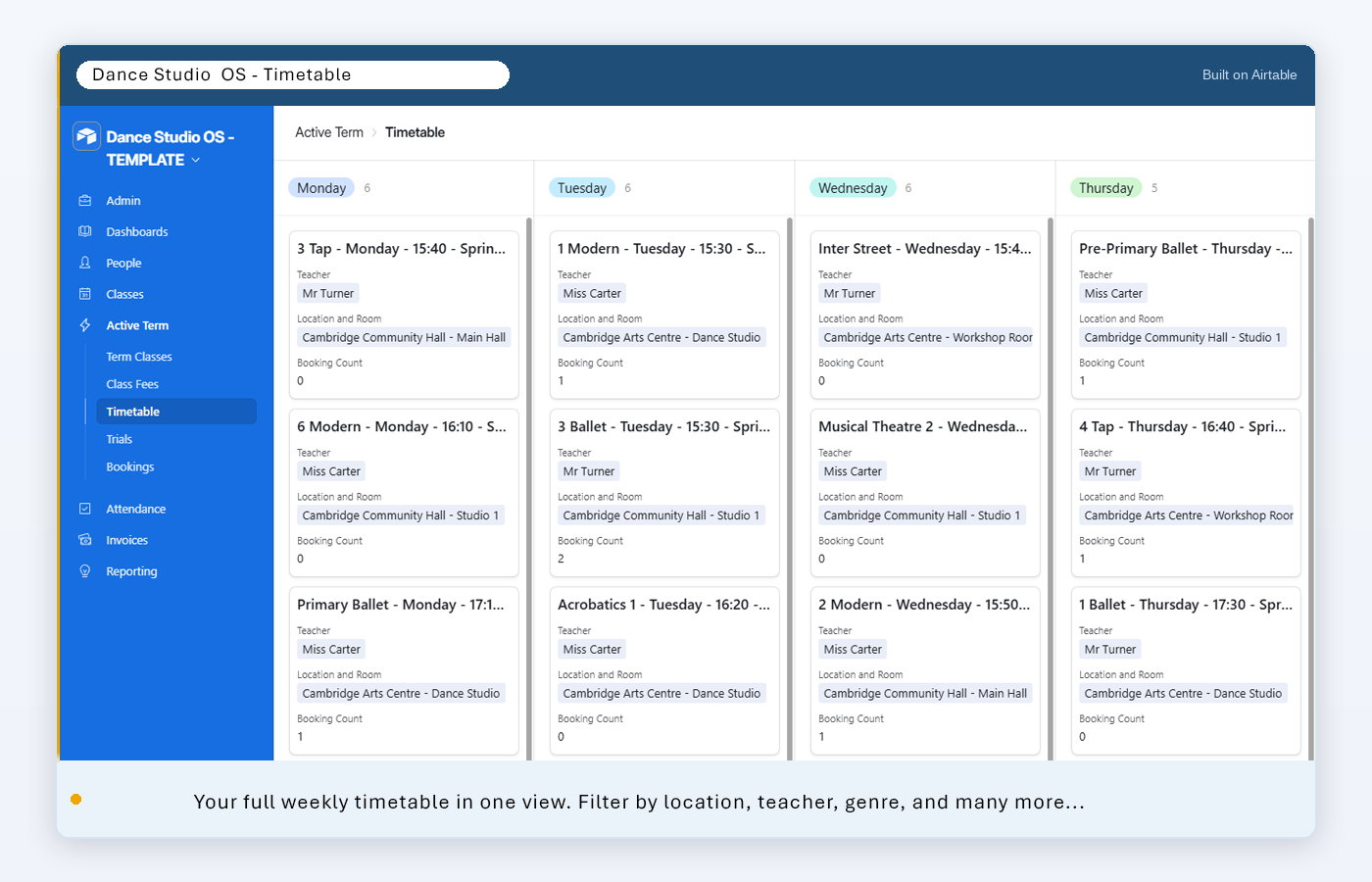Open the Classes section
The height and width of the screenshot is (882, 1372).
click(124, 294)
